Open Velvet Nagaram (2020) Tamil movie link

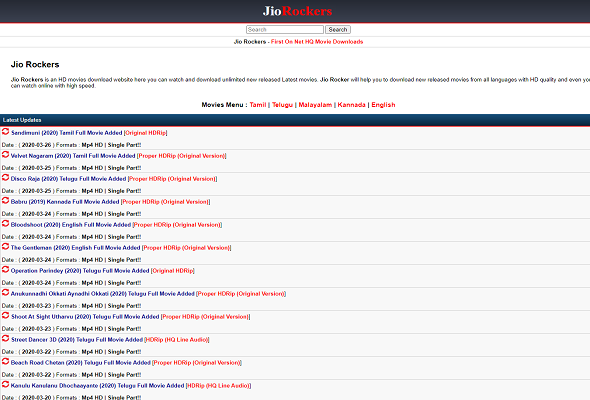pyautogui.click(x=119, y=156)
